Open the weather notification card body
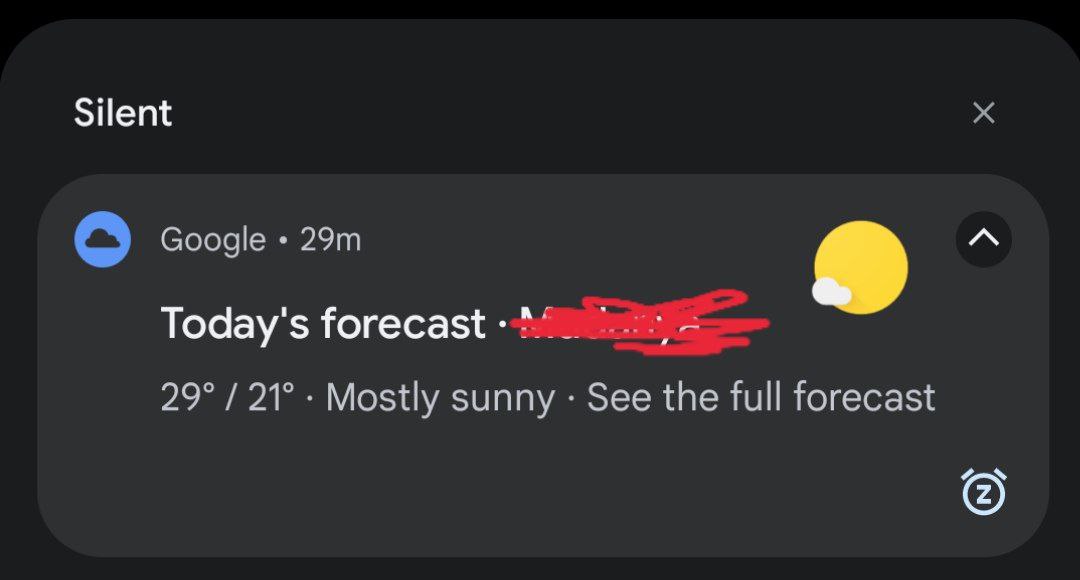This screenshot has height=580, width=1080. (543, 365)
